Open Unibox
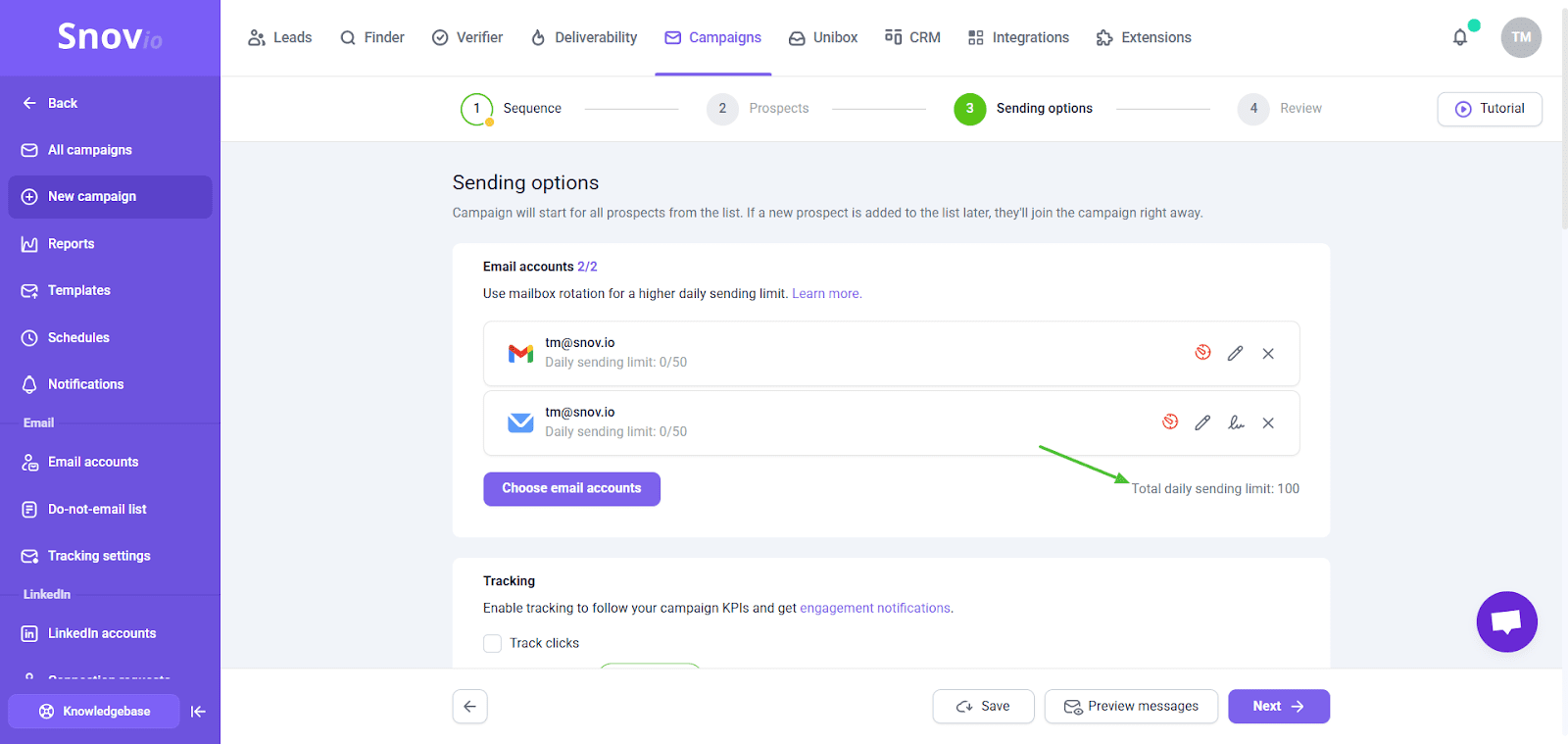 coord(823,37)
